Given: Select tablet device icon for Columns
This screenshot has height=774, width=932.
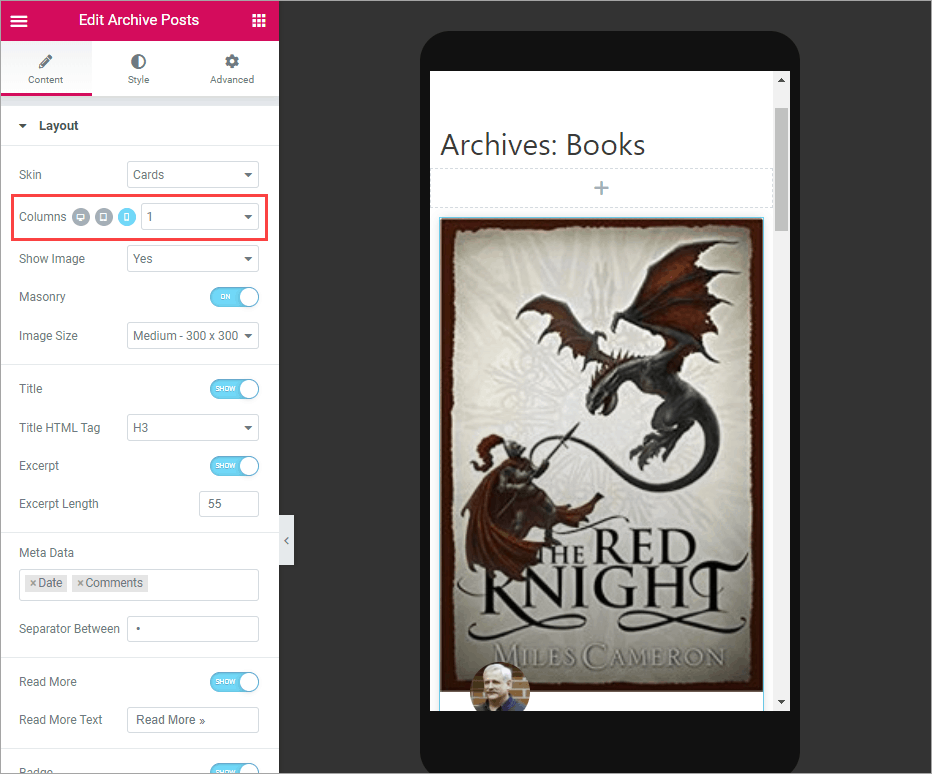Looking at the screenshot, I should [104, 217].
